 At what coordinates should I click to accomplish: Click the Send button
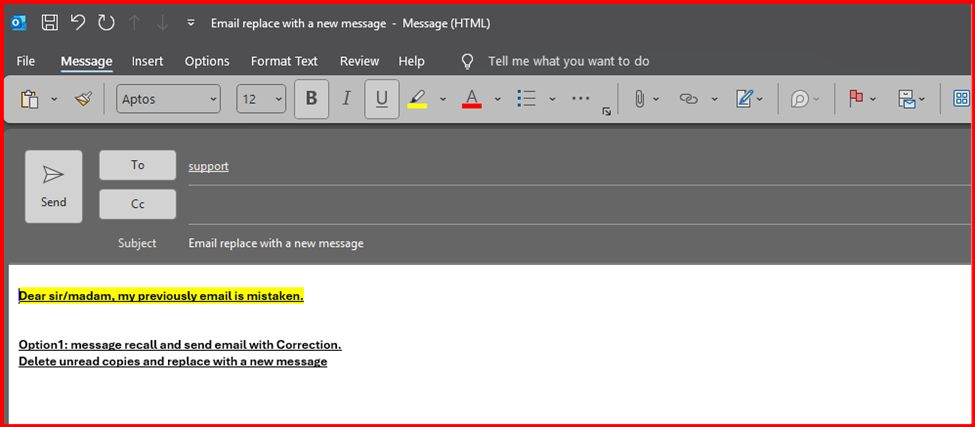(x=54, y=186)
